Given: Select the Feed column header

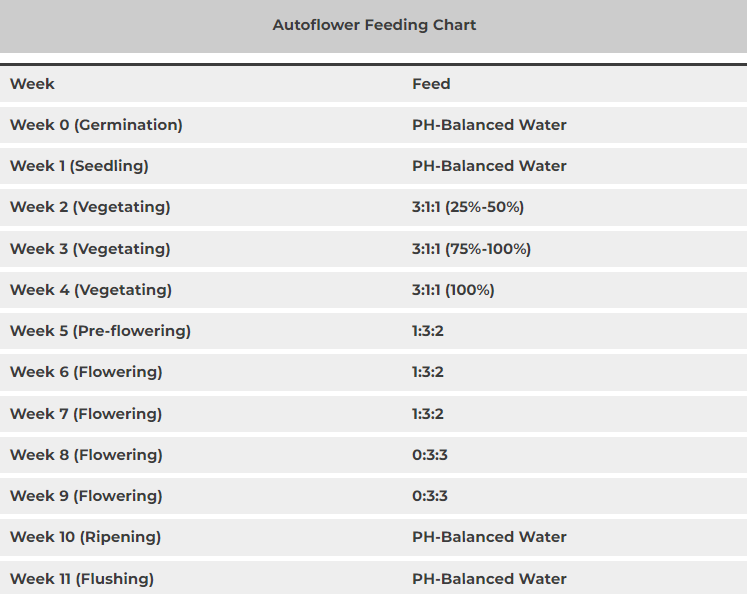Looking at the screenshot, I should (431, 84).
